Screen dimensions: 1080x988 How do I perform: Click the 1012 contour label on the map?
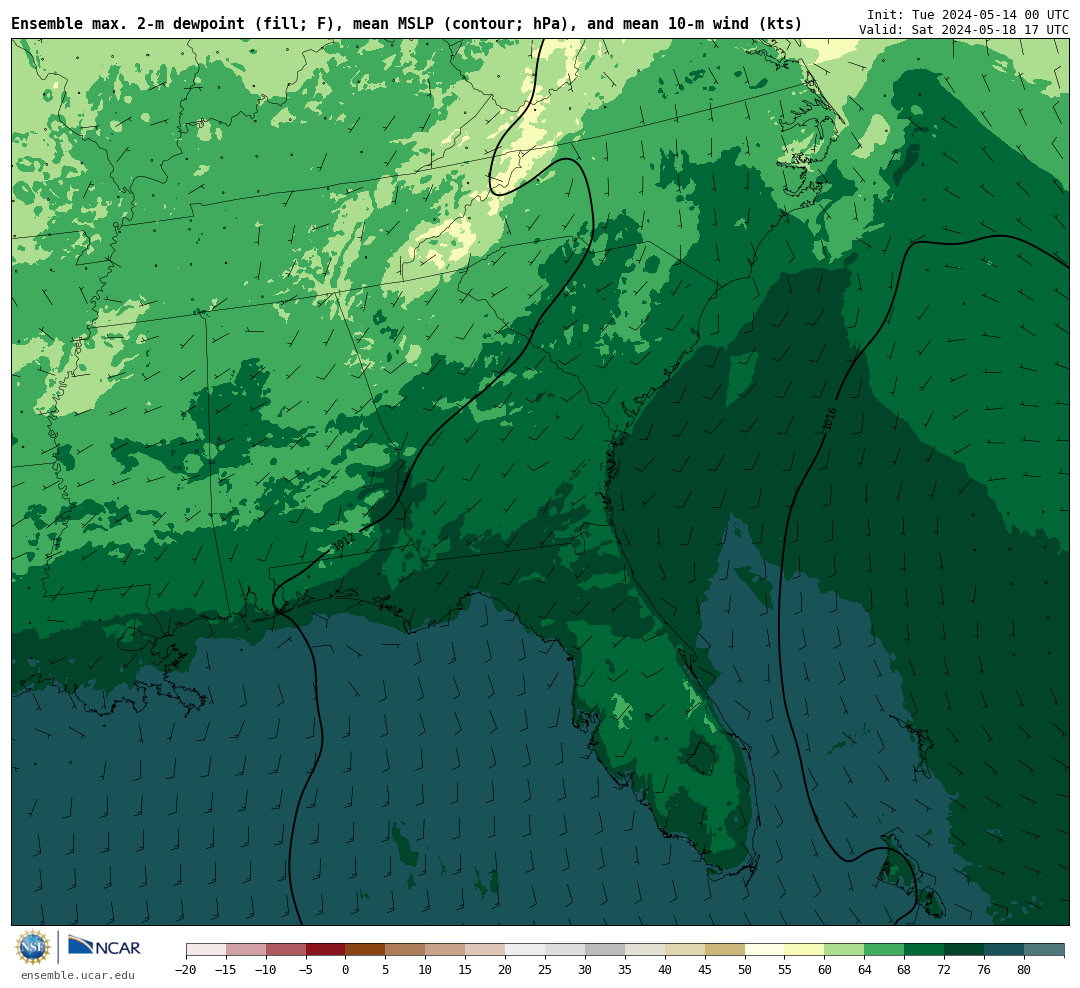(x=343, y=542)
